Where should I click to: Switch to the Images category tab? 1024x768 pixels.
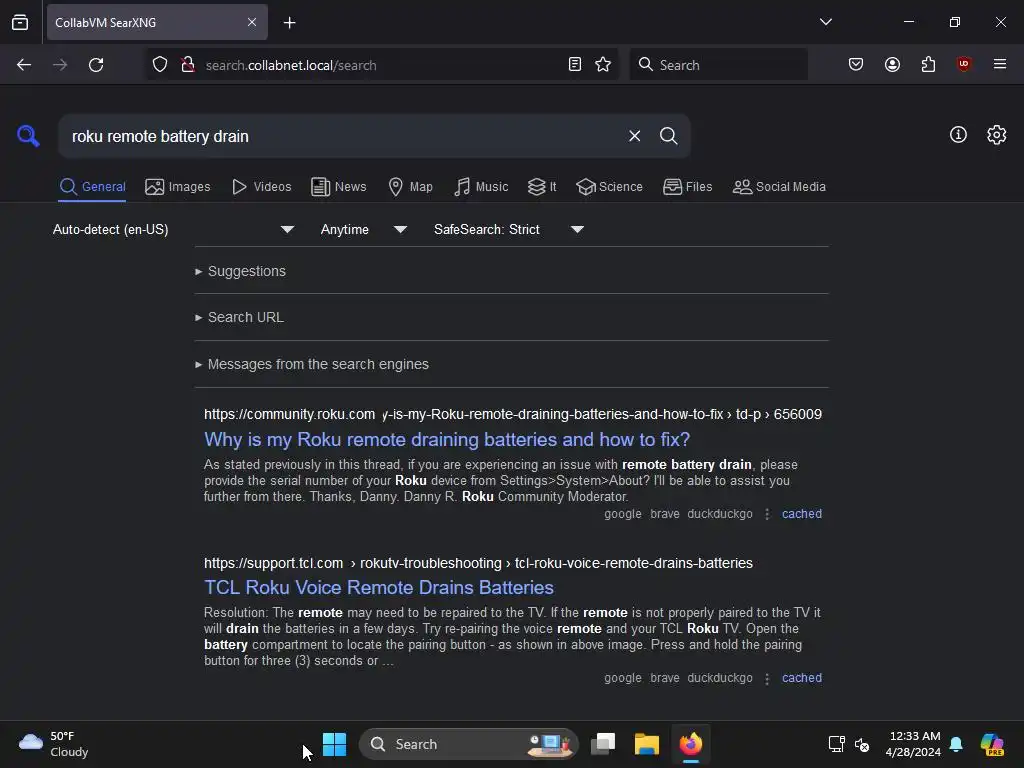(178, 187)
